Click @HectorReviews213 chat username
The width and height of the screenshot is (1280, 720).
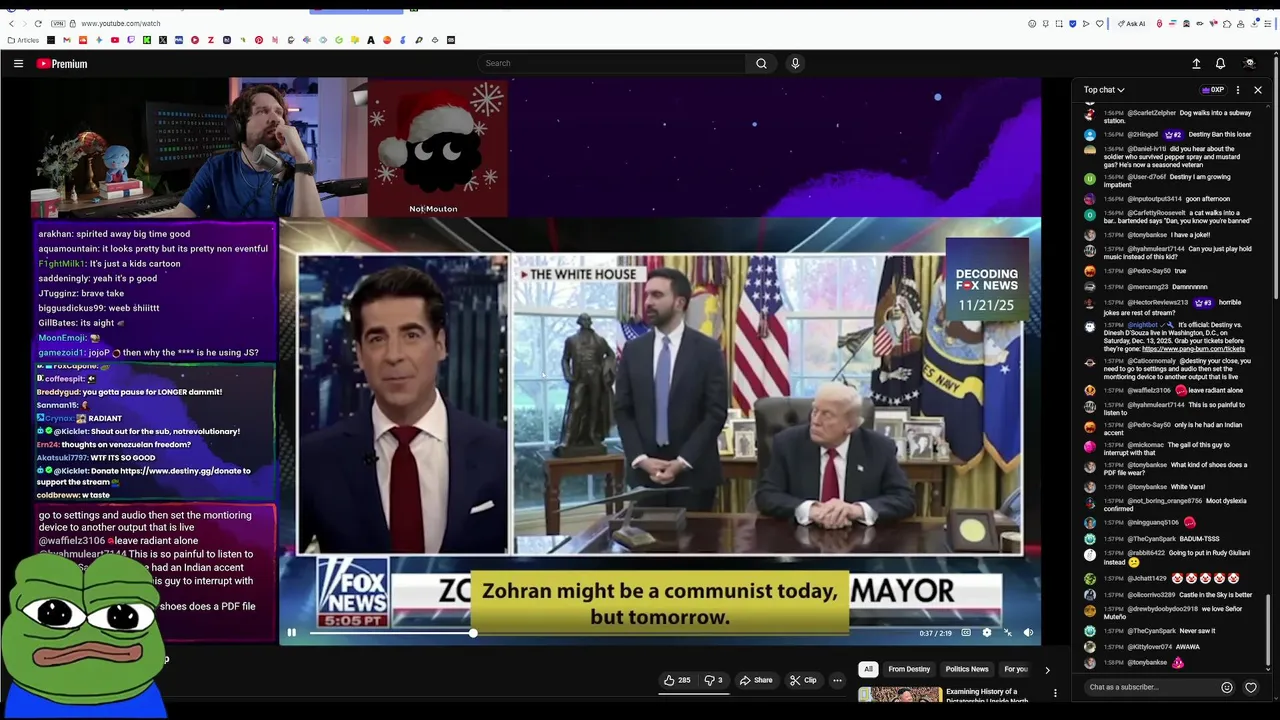1159,302
